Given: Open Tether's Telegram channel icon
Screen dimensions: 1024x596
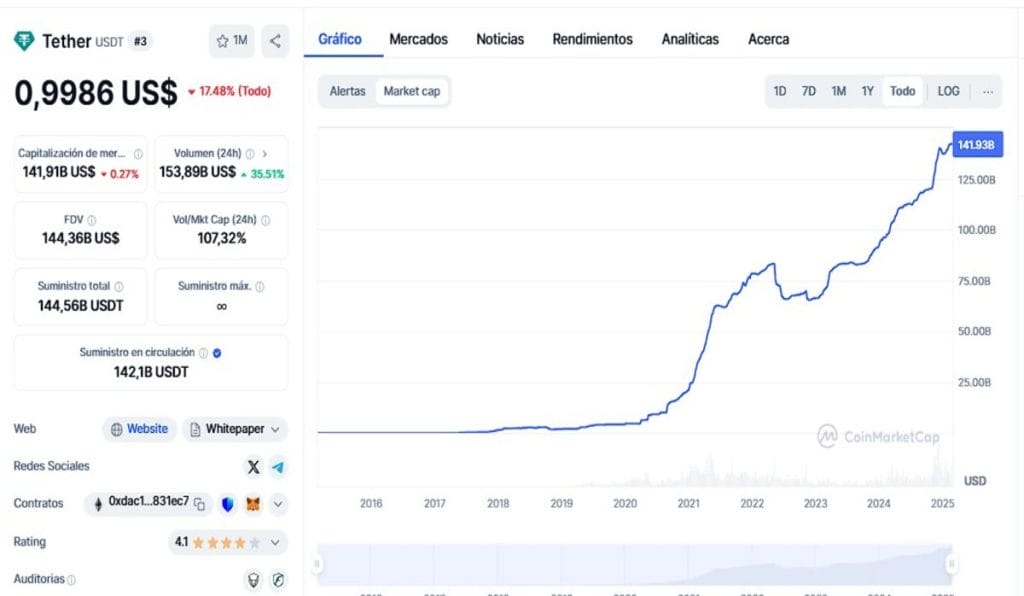Looking at the screenshot, I should pos(278,467).
